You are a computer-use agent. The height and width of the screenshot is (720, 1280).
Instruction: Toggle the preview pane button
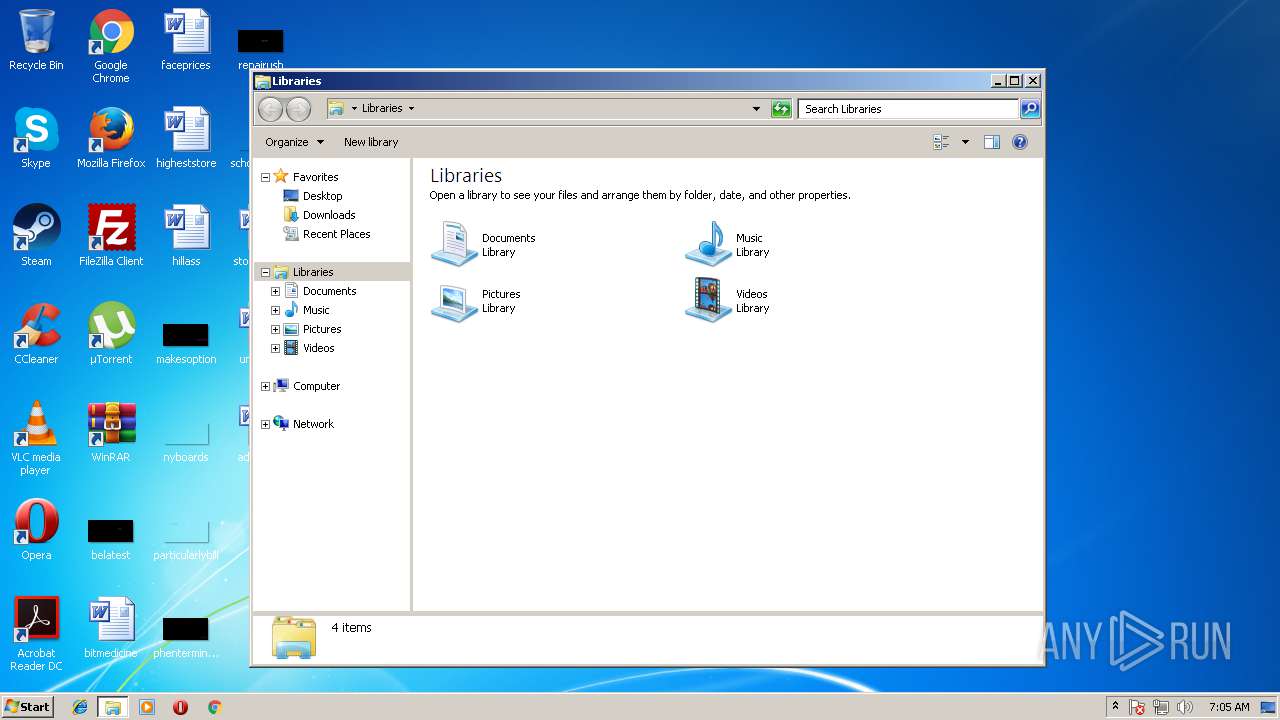coord(992,142)
